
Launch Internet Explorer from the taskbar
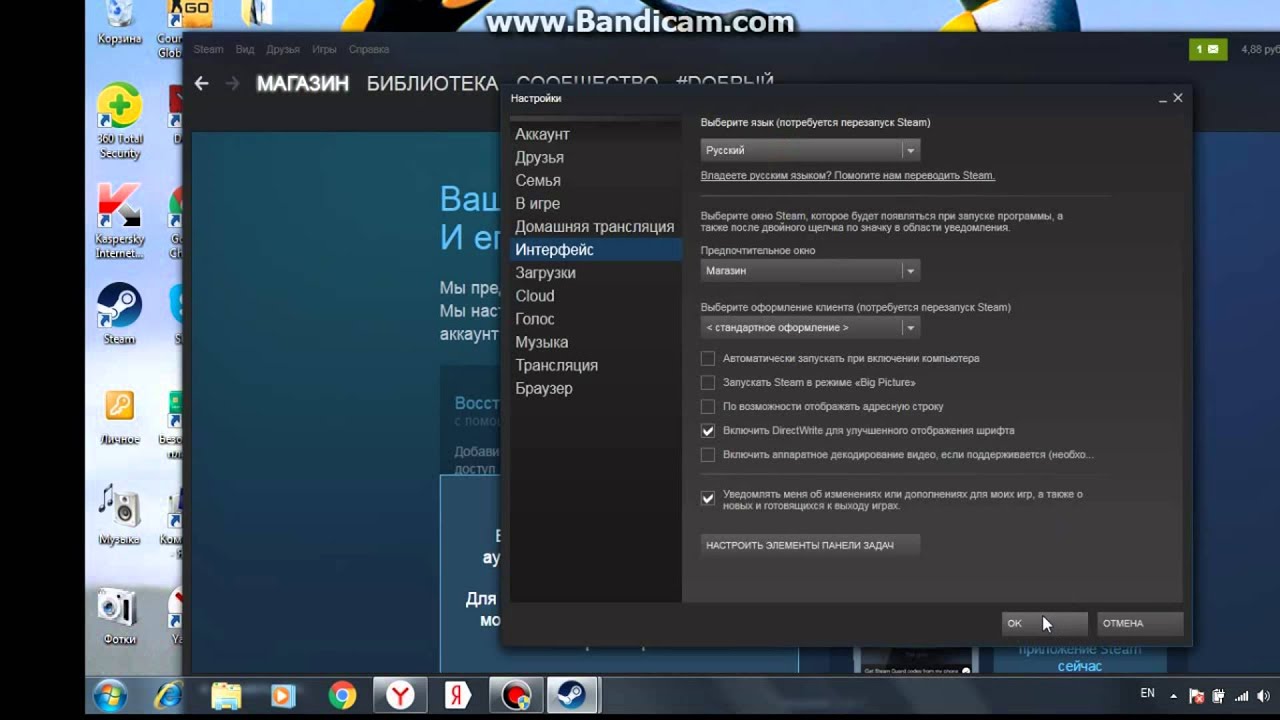coord(168,695)
